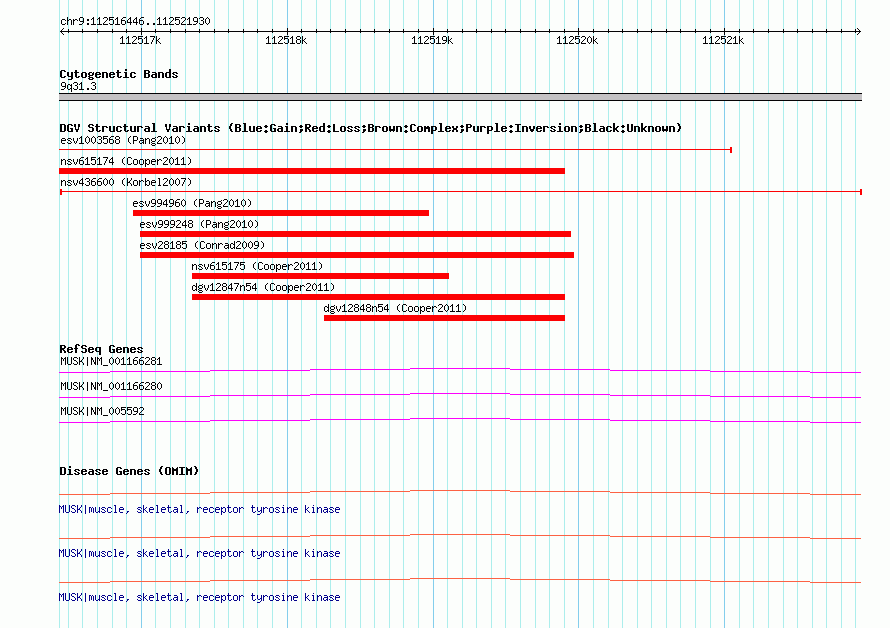Click the MUSK|NM_001166281 gene label
The width and height of the screenshot is (890, 628).
(x=111, y=361)
